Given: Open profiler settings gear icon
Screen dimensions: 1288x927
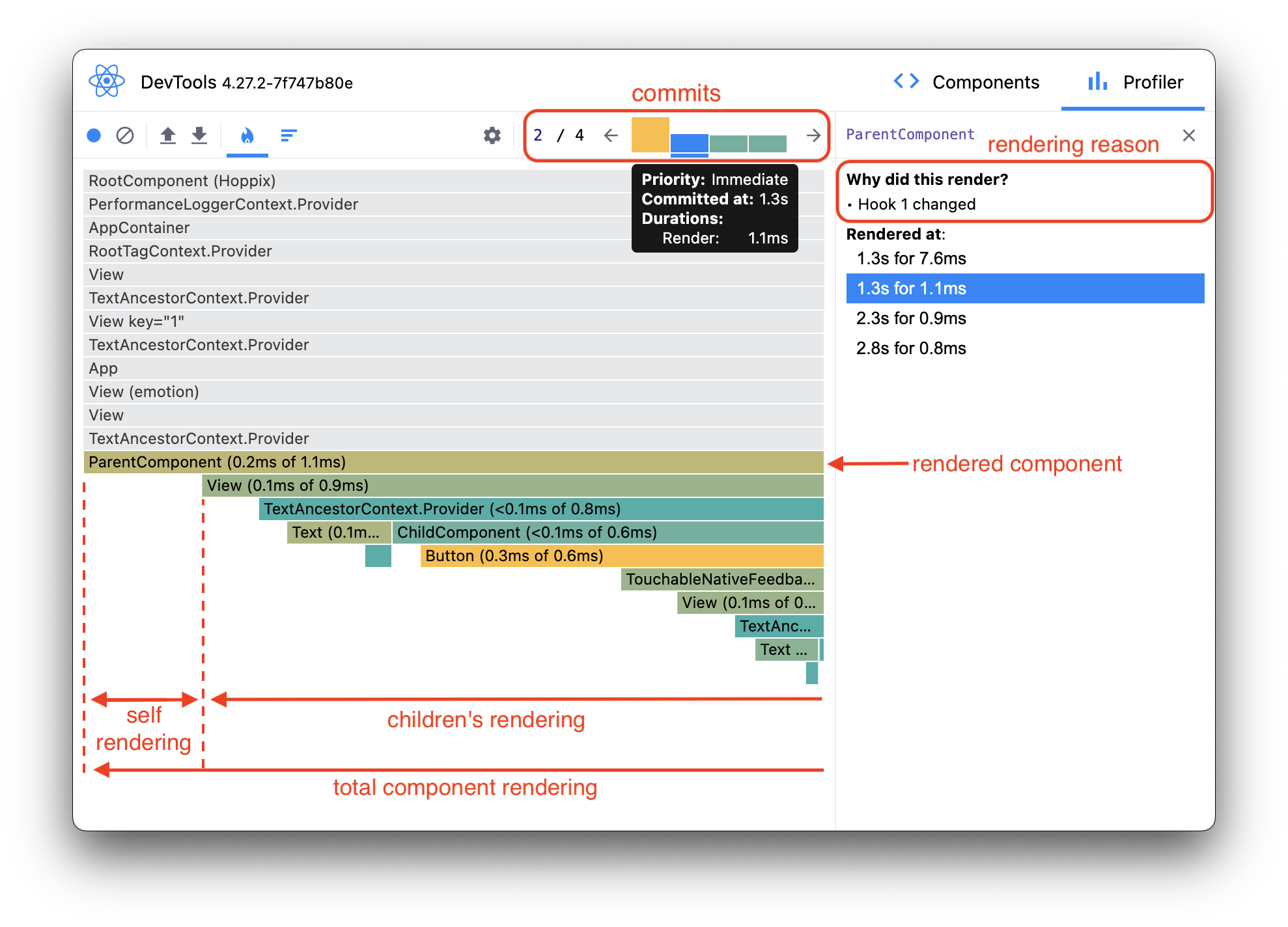Looking at the screenshot, I should point(492,135).
